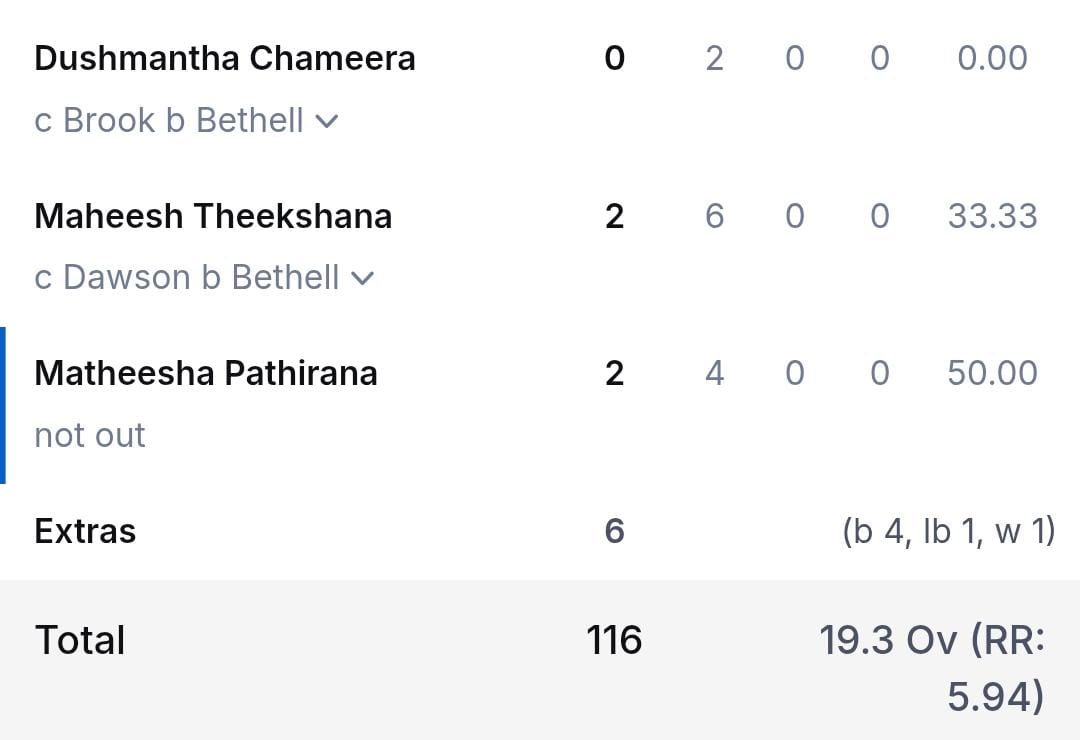
Task: Tap the 'c Dawson b Bethell' dismissal text
Action: pos(187,278)
